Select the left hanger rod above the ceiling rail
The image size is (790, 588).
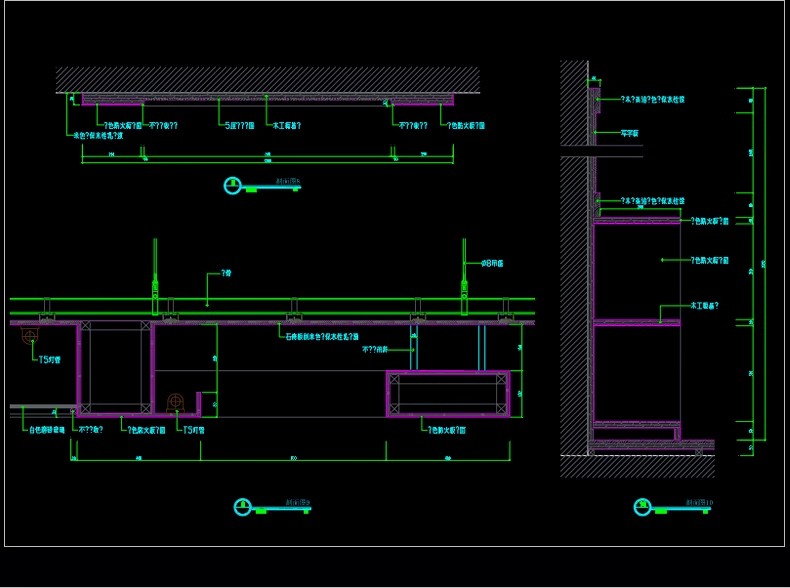point(154,264)
